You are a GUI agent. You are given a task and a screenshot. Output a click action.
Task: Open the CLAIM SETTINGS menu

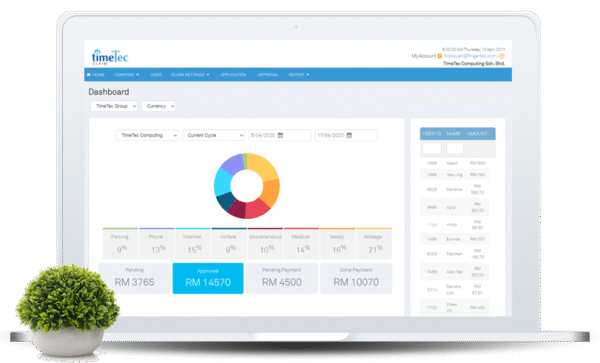190,75
